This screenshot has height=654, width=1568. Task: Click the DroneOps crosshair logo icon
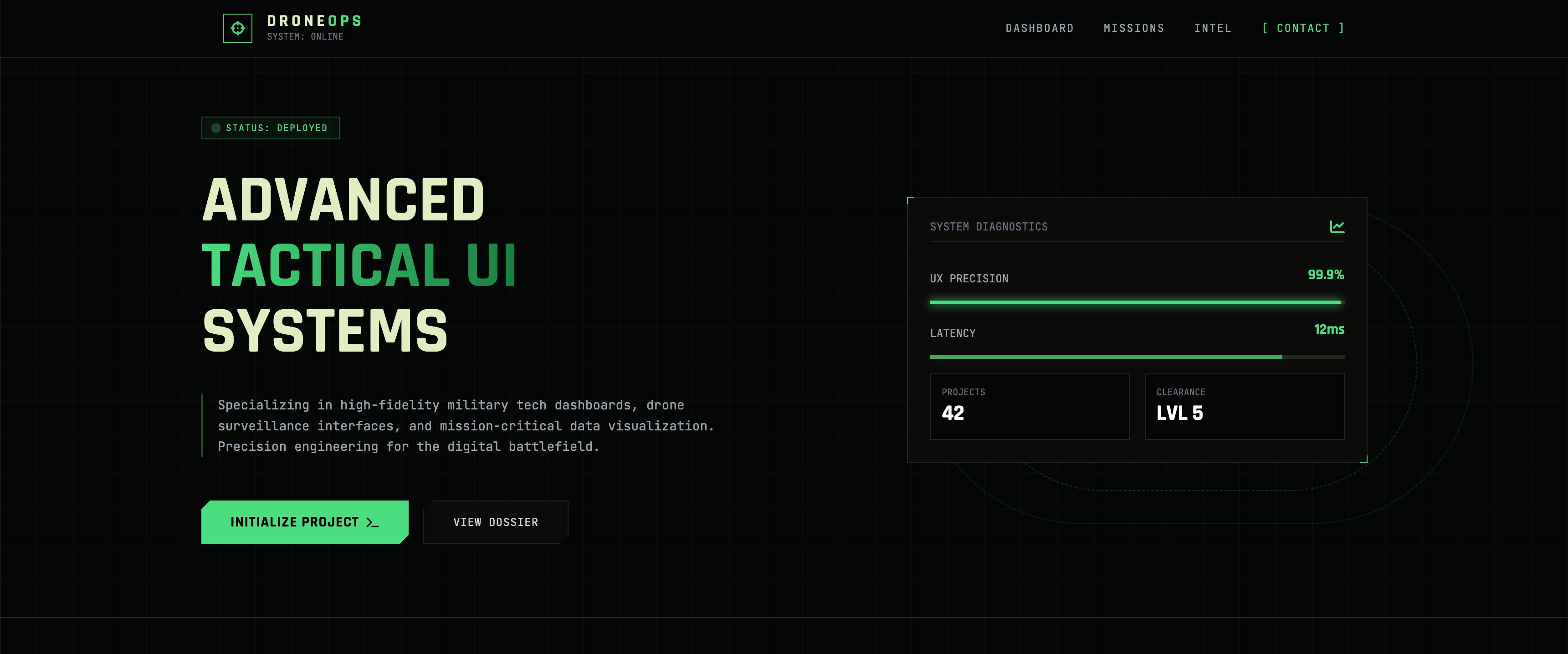point(237,28)
